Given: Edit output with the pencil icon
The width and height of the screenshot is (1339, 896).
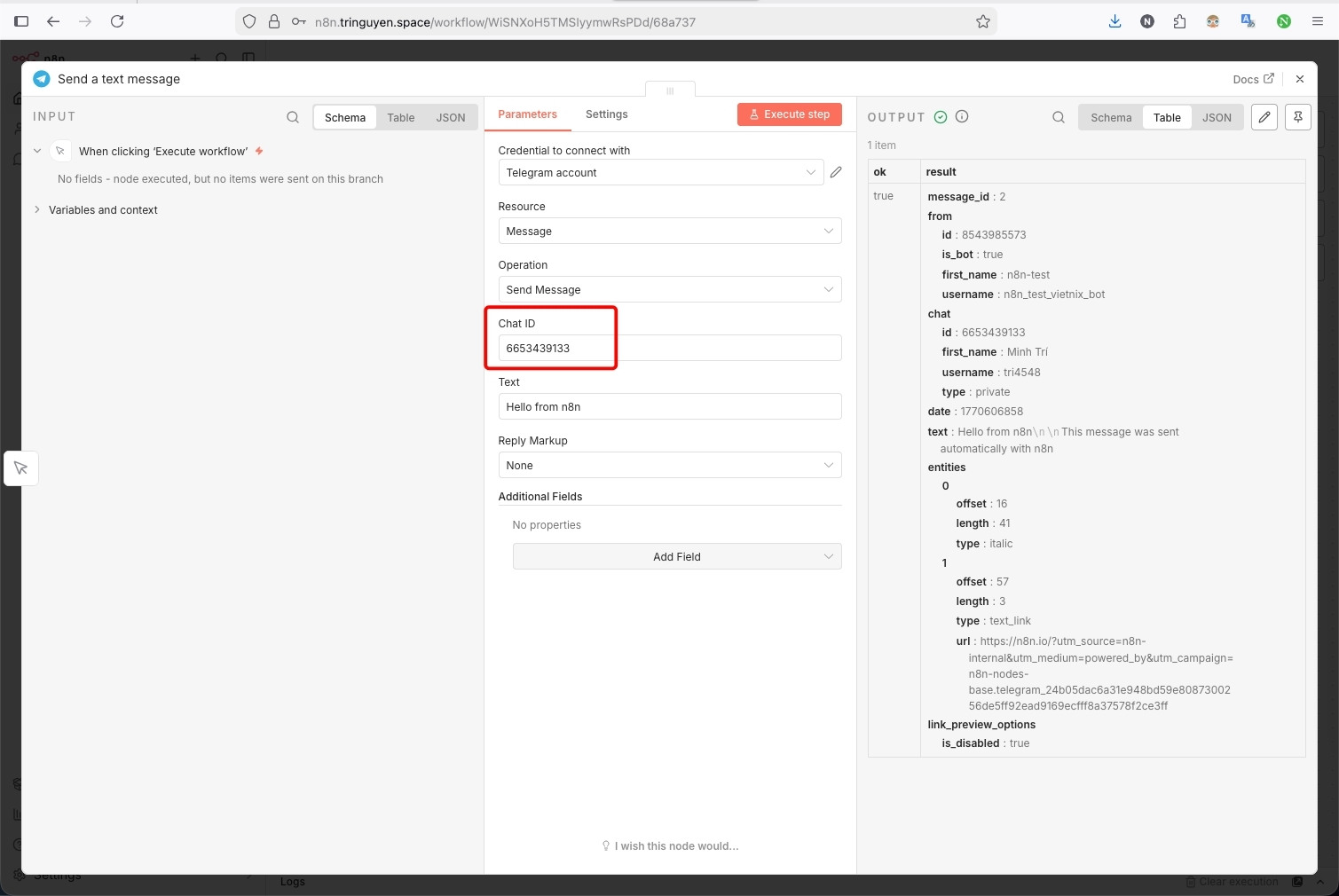Looking at the screenshot, I should coord(1264,116).
